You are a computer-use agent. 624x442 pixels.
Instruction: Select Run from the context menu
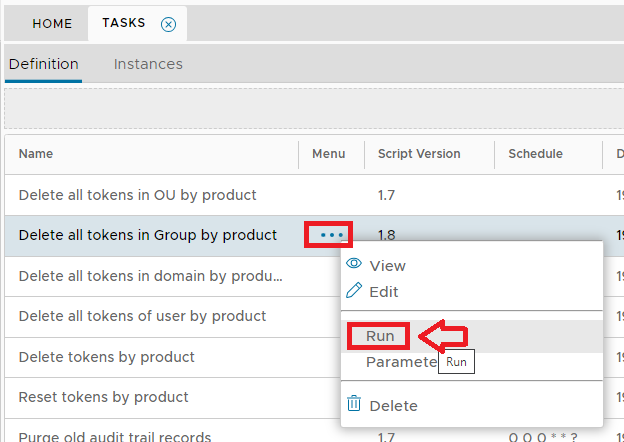(x=380, y=336)
